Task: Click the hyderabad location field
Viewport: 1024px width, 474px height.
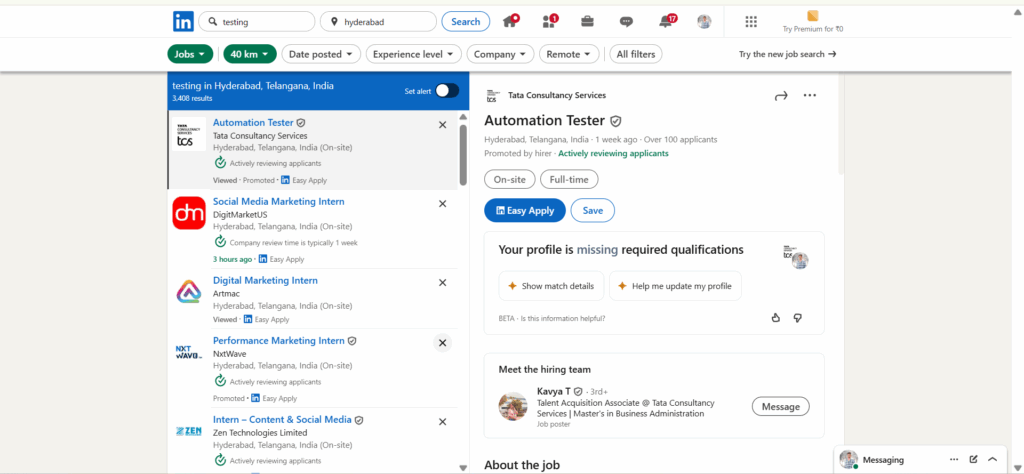Action: pos(378,22)
